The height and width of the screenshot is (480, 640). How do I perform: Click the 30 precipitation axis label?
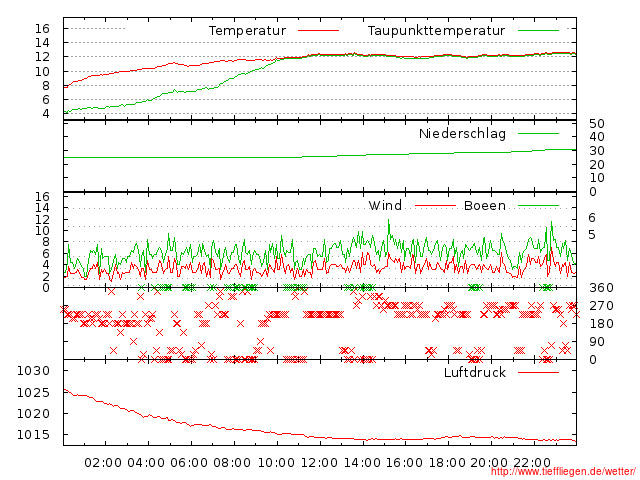tap(597, 151)
